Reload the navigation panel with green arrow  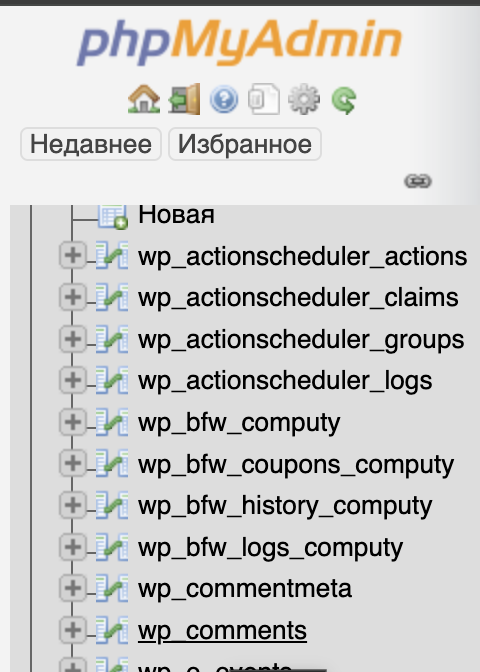(x=344, y=100)
